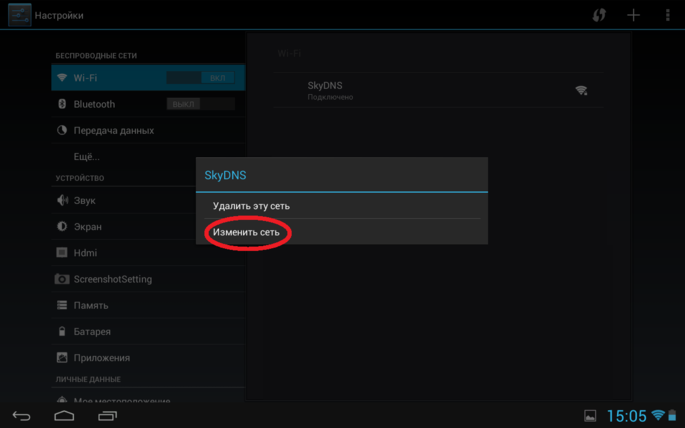Tap the apps icon beside Приложения
Viewport: 685px width, 428px height.
62,357
